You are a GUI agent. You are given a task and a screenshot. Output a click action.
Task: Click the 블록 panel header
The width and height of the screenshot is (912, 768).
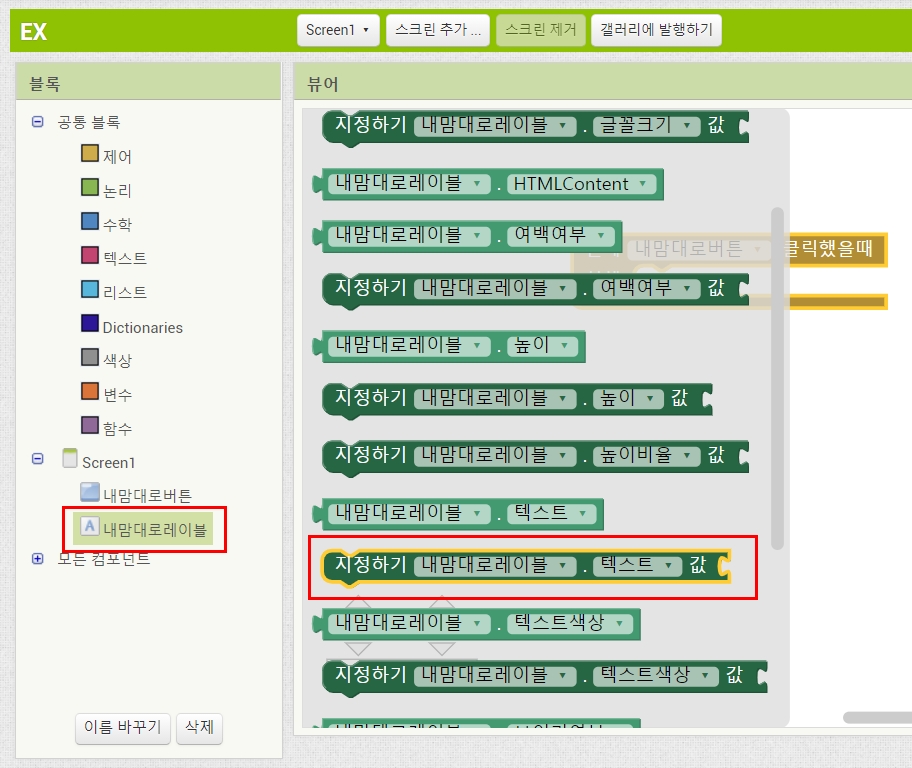pyautogui.click(x=148, y=82)
